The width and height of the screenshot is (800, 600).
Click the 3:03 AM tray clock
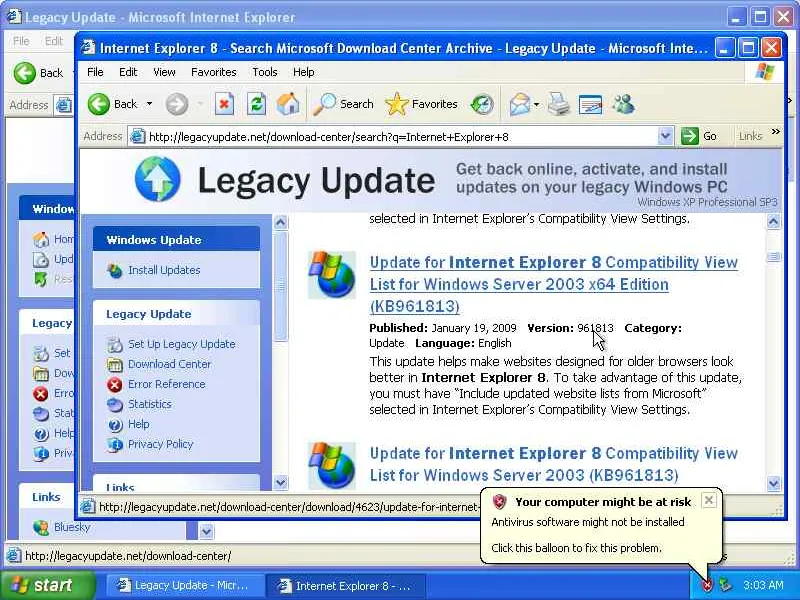tap(763, 585)
